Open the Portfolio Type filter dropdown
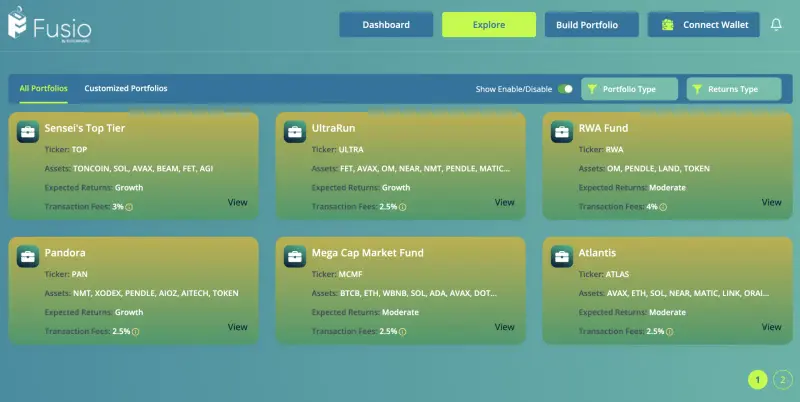Image resolution: width=800 pixels, height=402 pixels. (629, 89)
